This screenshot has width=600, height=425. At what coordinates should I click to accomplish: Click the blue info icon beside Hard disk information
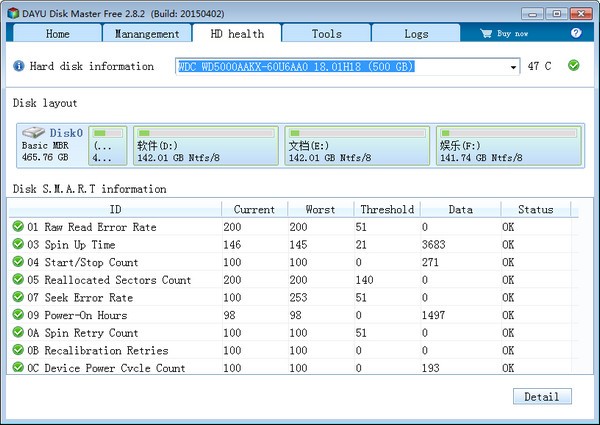[x=18, y=67]
